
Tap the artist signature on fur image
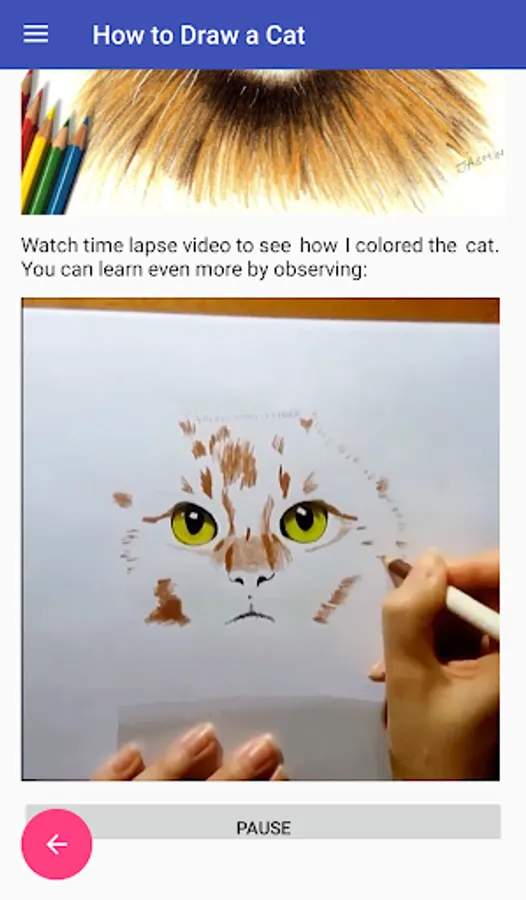pos(479,161)
